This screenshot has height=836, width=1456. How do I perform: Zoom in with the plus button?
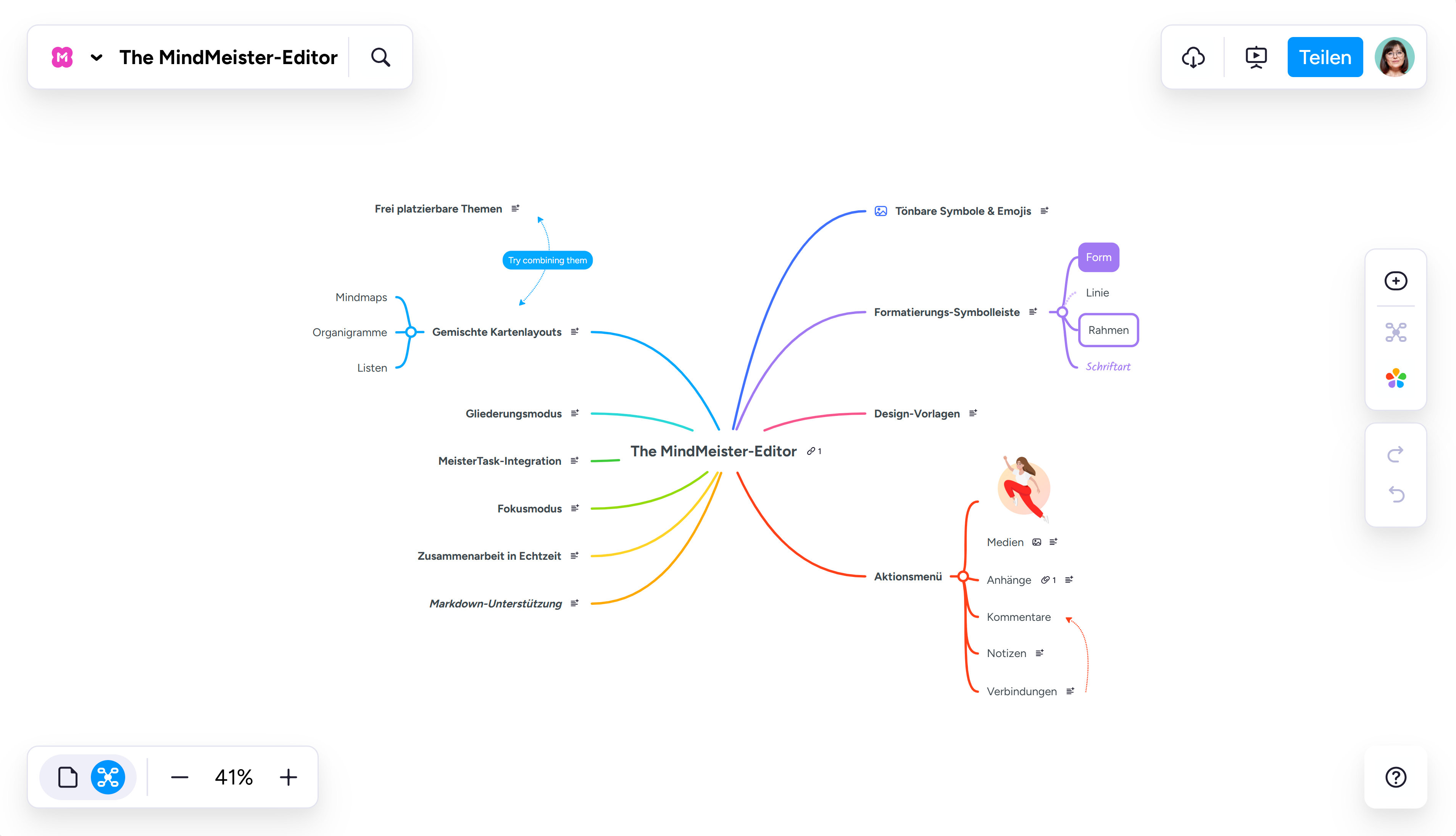click(288, 778)
